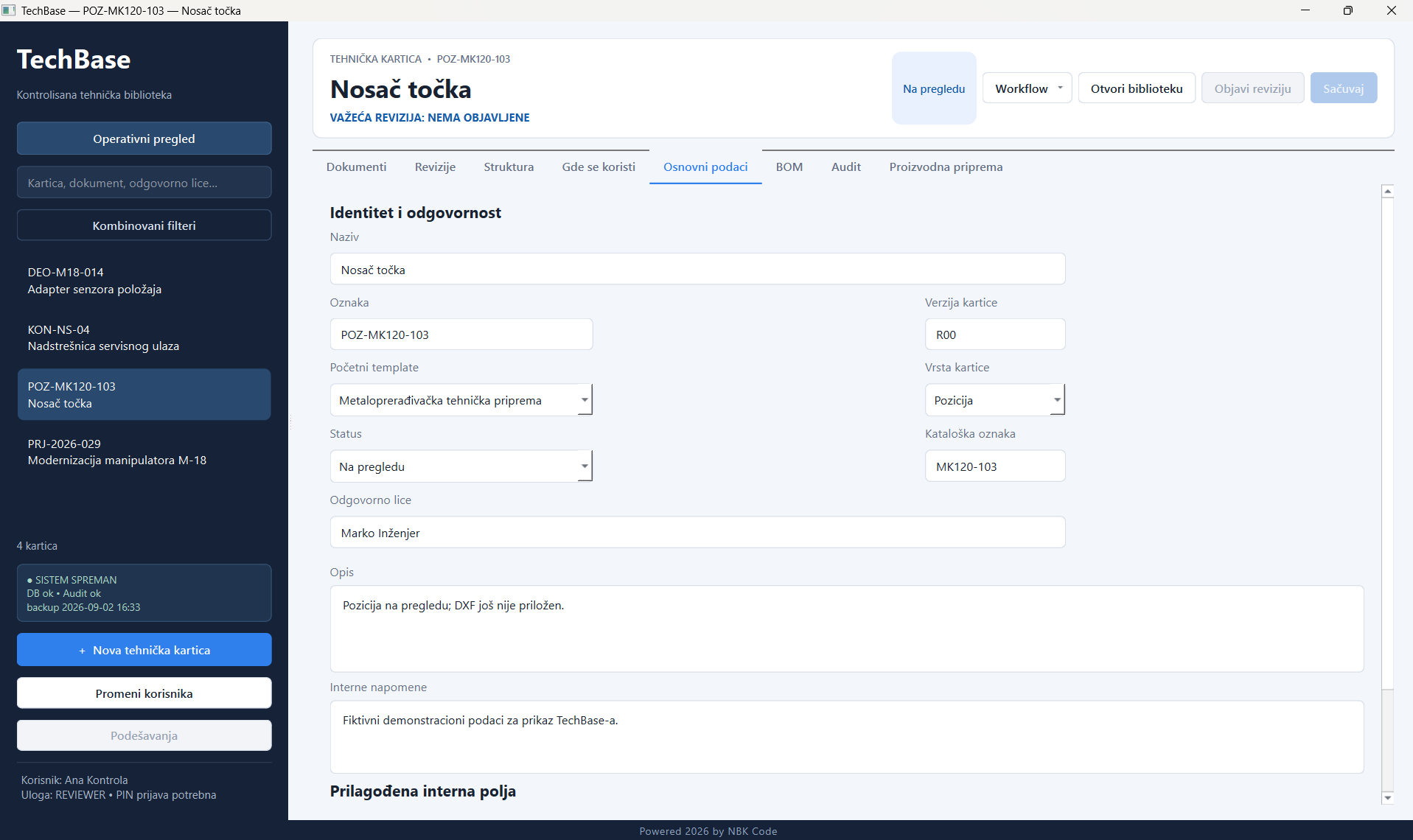The image size is (1413, 840).
Task: Select card DEO-M18-014 Adapter senzora položaja
Action: click(144, 281)
